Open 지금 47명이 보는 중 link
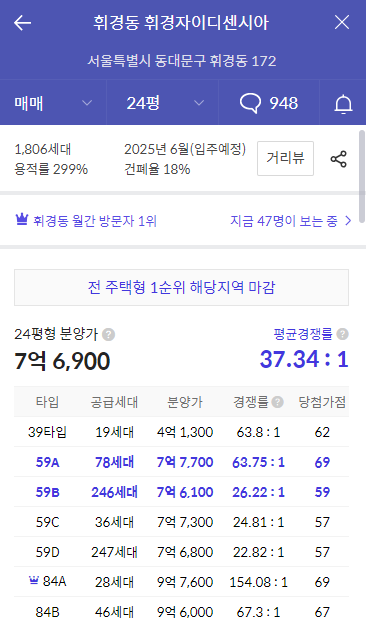 (284, 221)
